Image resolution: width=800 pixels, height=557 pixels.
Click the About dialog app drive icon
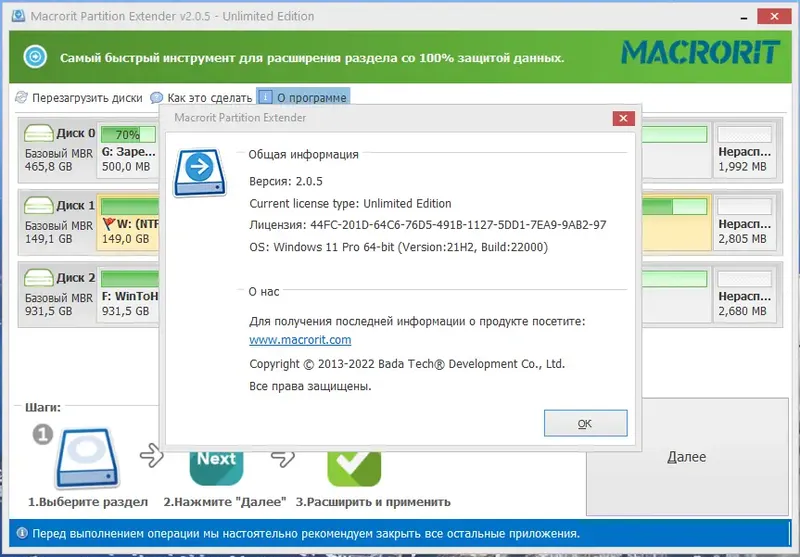click(199, 173)
